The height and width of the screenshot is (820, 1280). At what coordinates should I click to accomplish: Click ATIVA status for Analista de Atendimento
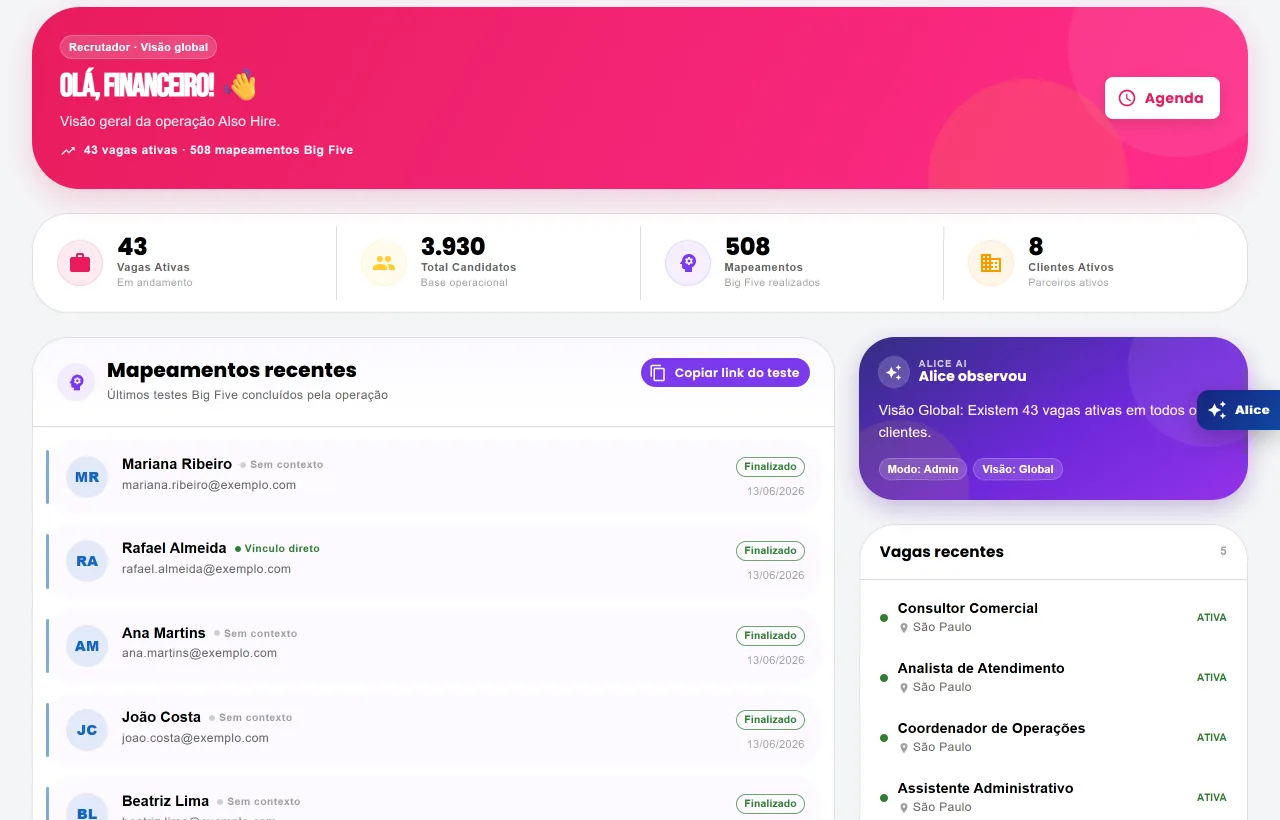pyautogui.click(x=1211, y=678)
